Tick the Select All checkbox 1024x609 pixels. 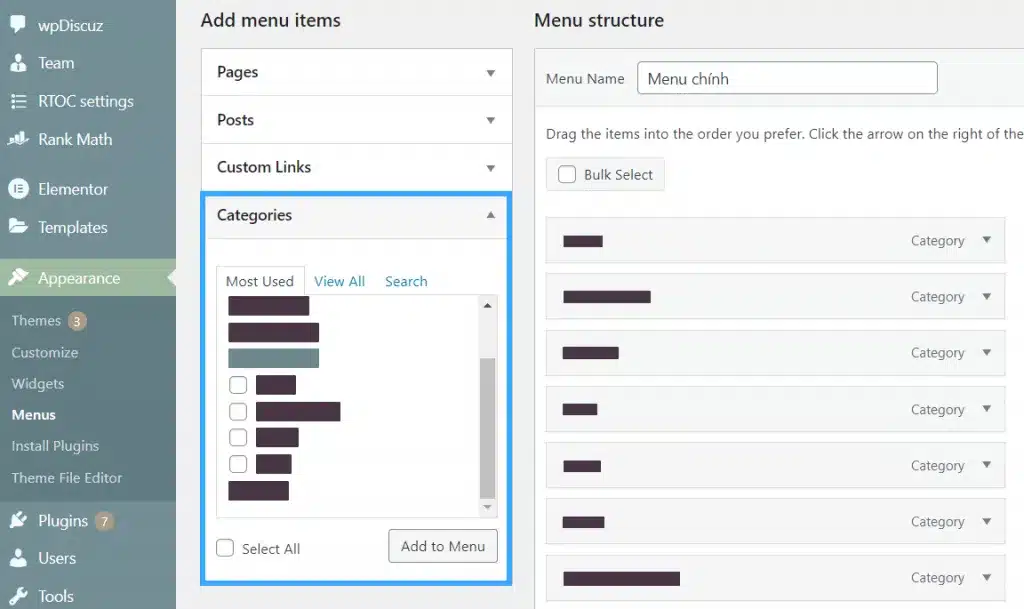point(225,548)
